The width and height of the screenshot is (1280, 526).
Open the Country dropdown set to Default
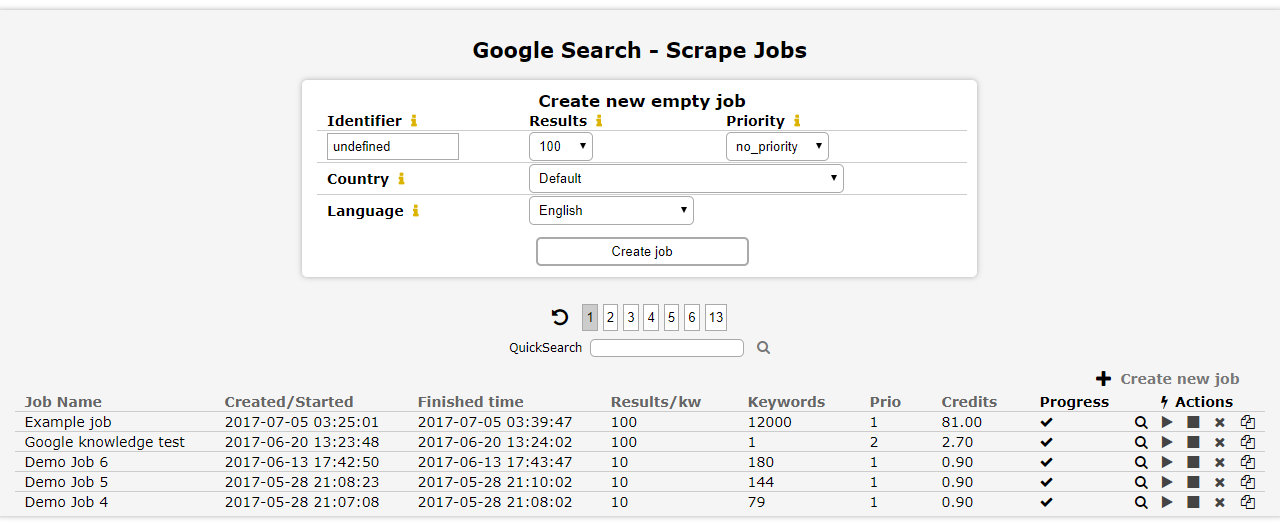point(685,179)
